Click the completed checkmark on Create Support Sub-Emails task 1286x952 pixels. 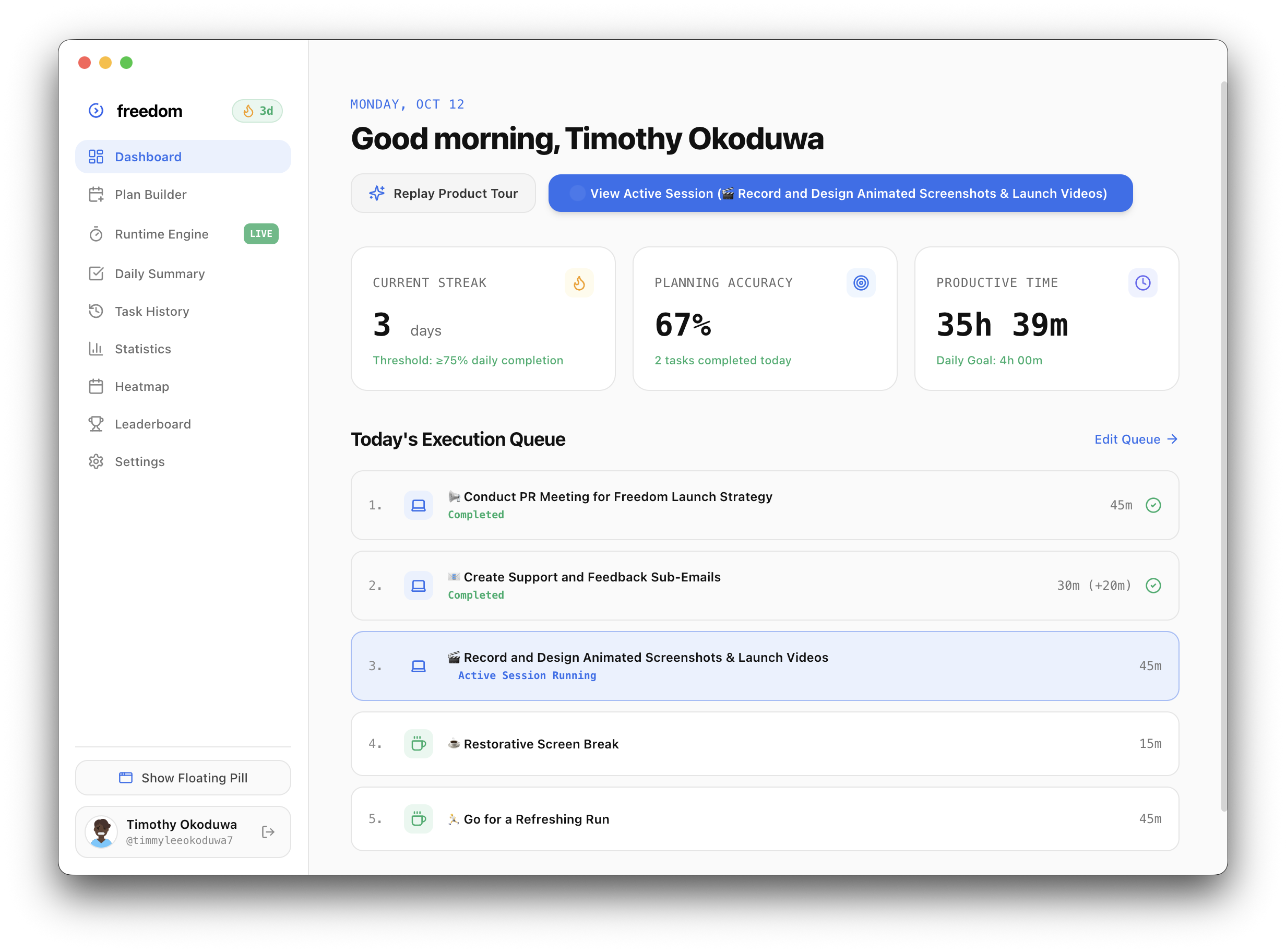1153,586
